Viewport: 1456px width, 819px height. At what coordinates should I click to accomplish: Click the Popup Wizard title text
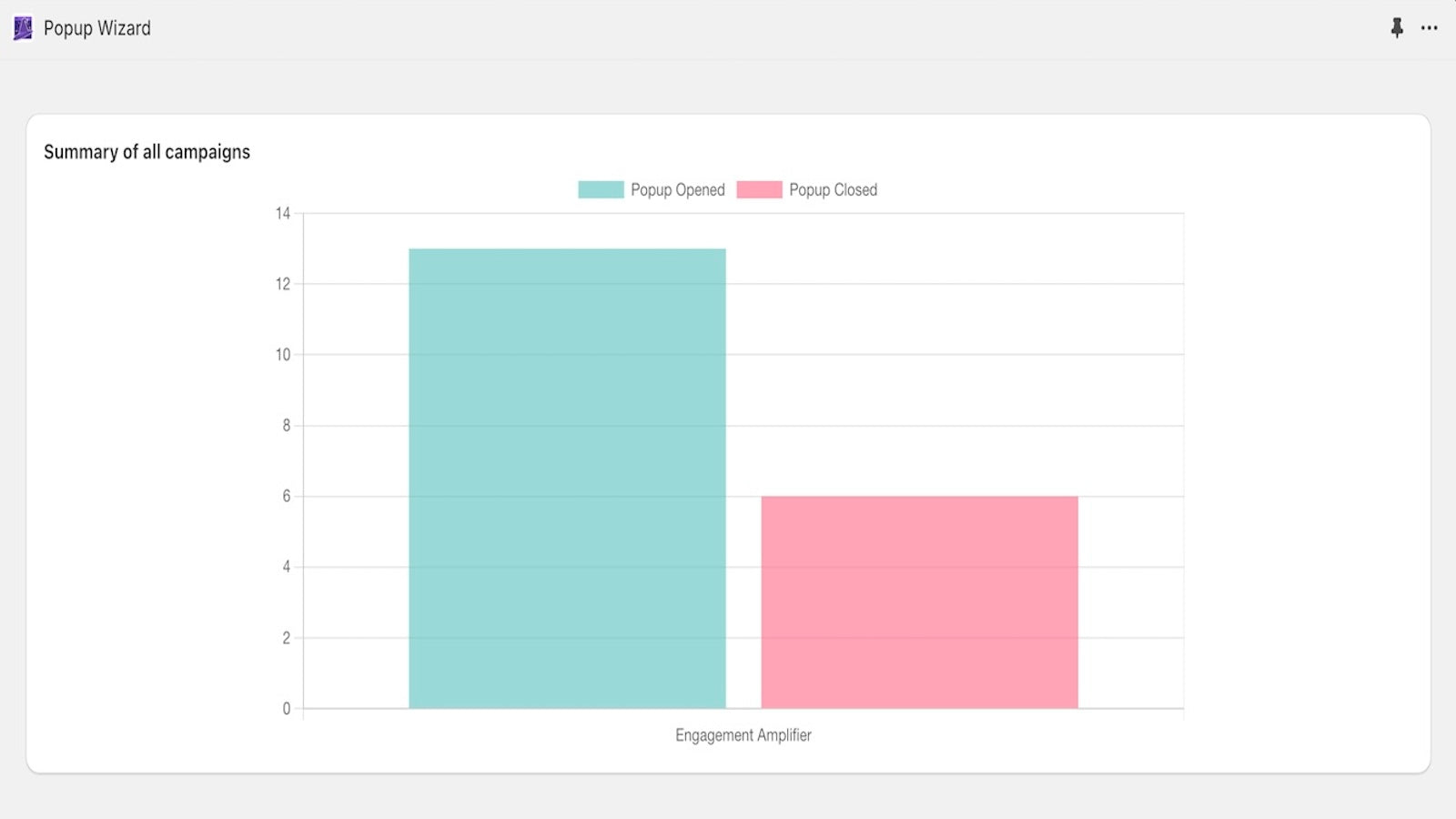pos(97,28)
